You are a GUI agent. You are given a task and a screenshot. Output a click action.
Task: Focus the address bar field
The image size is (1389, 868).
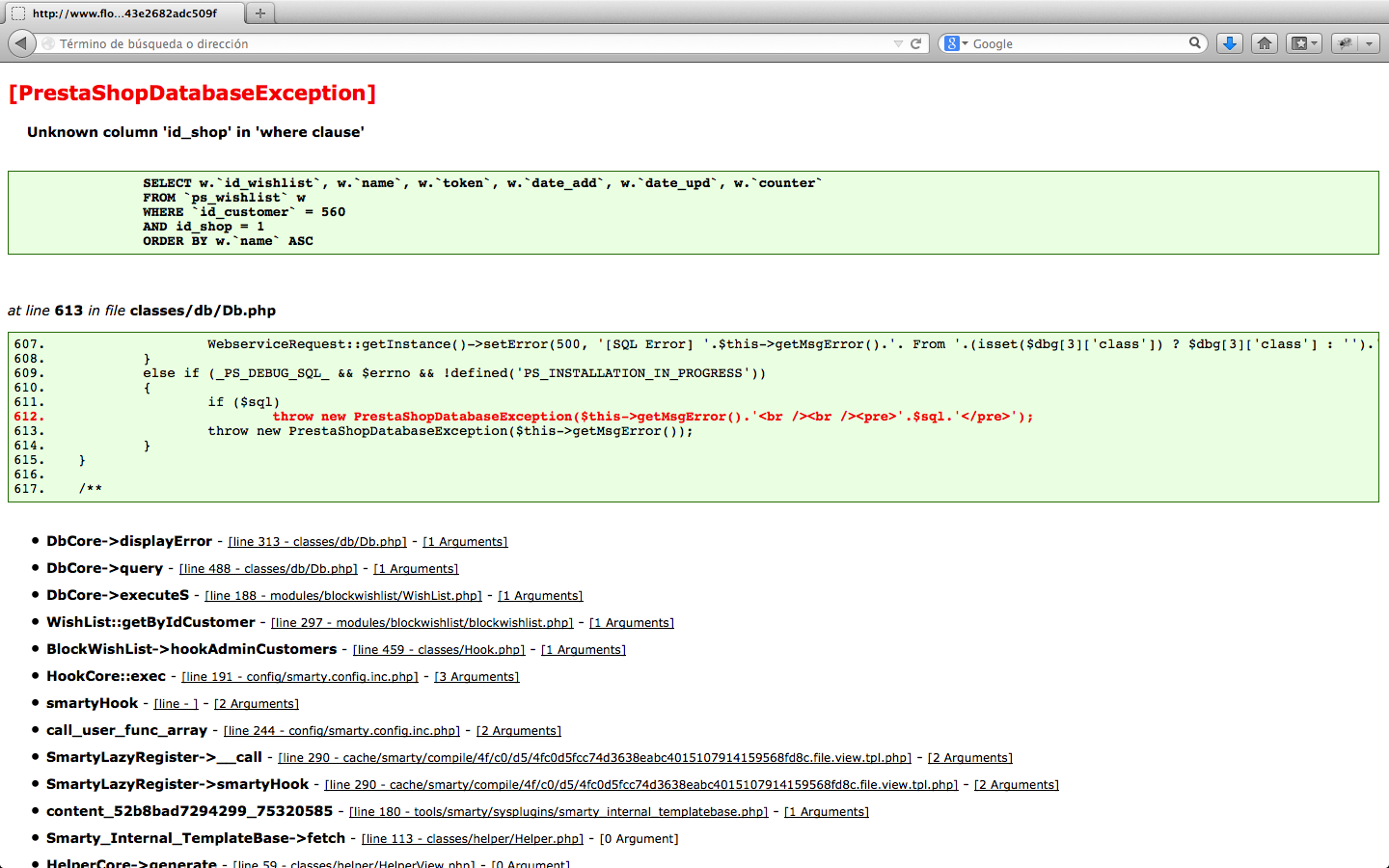click(x=473, y=43)
